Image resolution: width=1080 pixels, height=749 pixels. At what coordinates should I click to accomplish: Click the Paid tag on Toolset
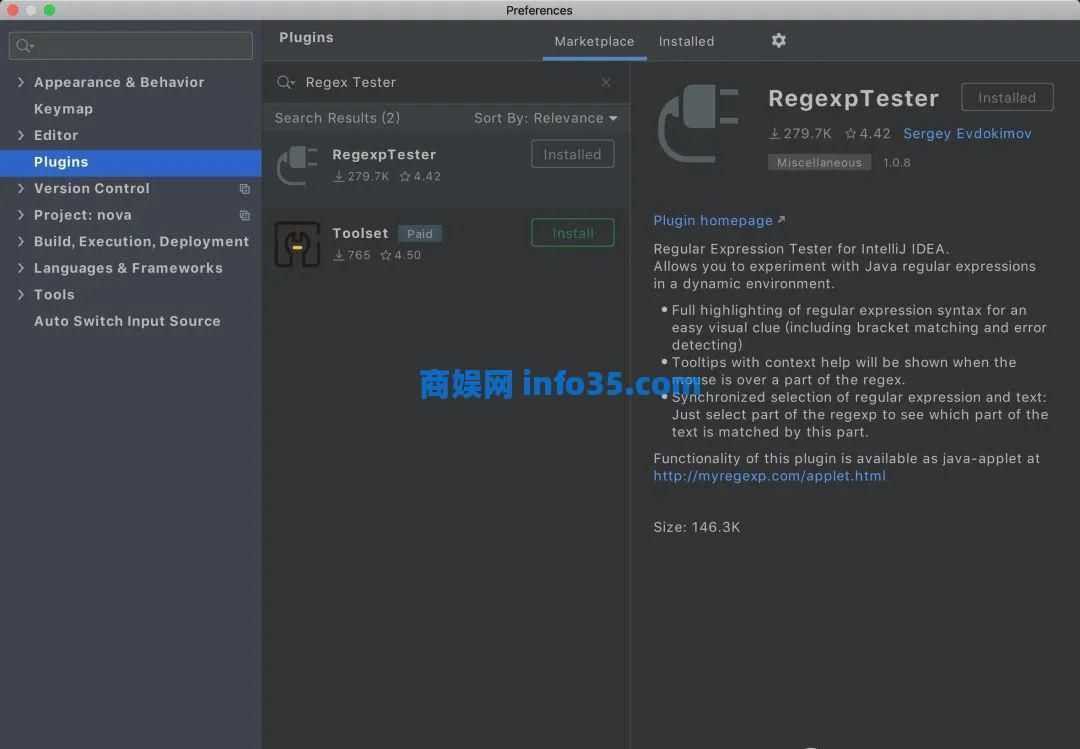[419, 234]
